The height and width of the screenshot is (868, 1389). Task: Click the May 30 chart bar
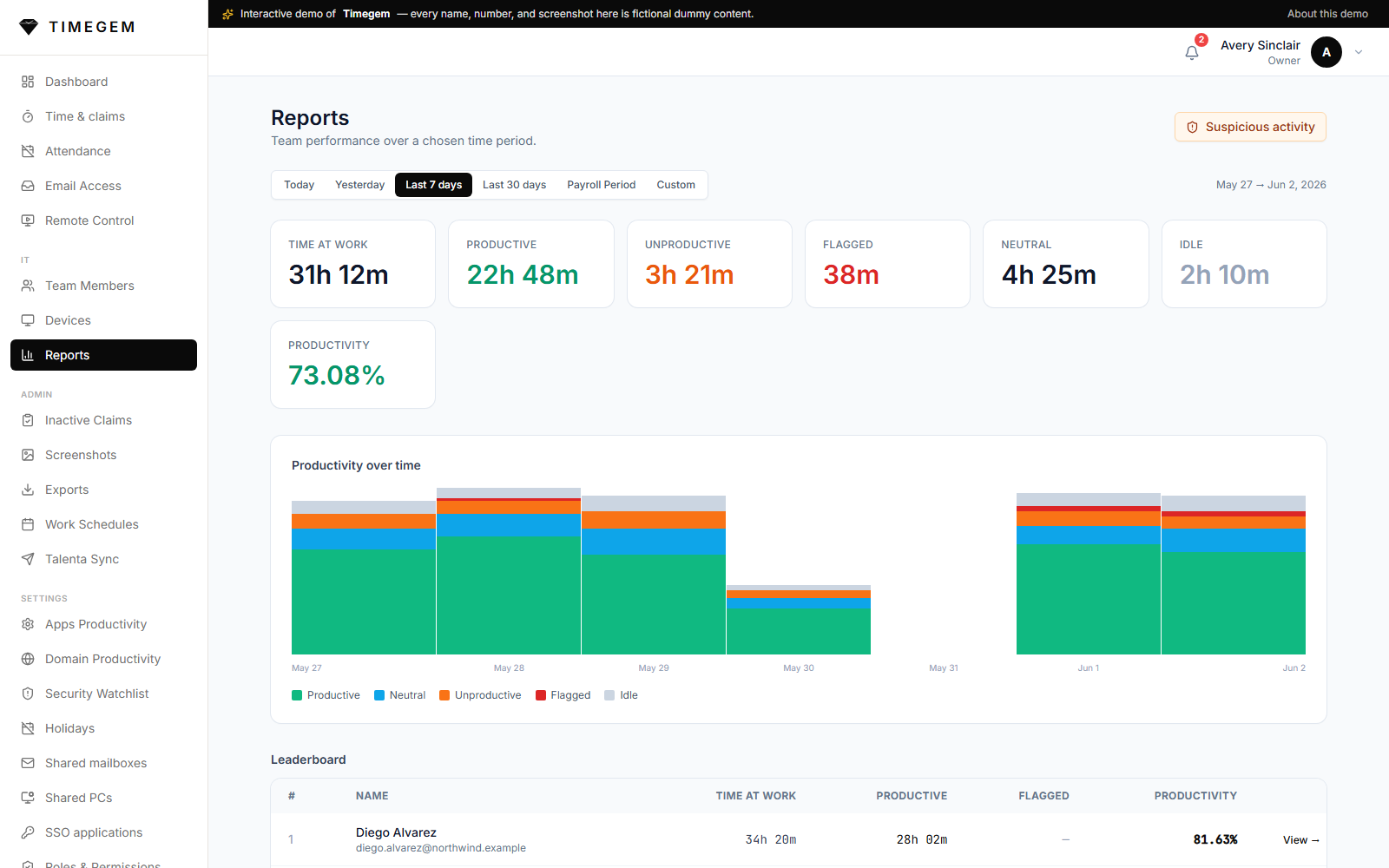[x=799, y=620]
